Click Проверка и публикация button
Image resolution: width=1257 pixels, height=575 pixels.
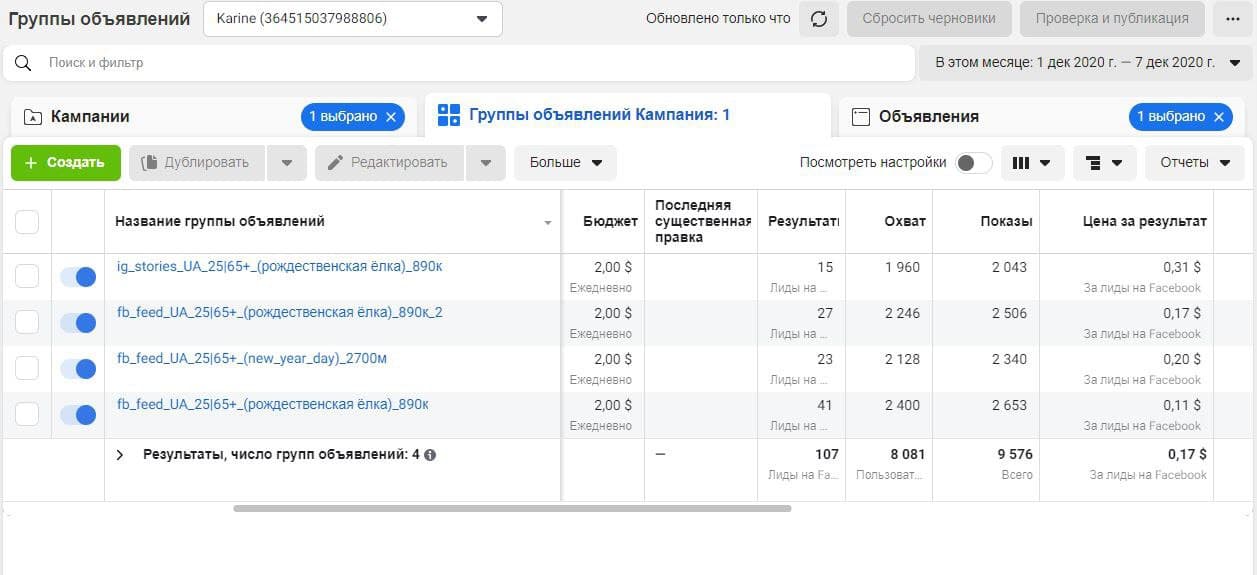pyautogui.click(x=1112, y=19)
